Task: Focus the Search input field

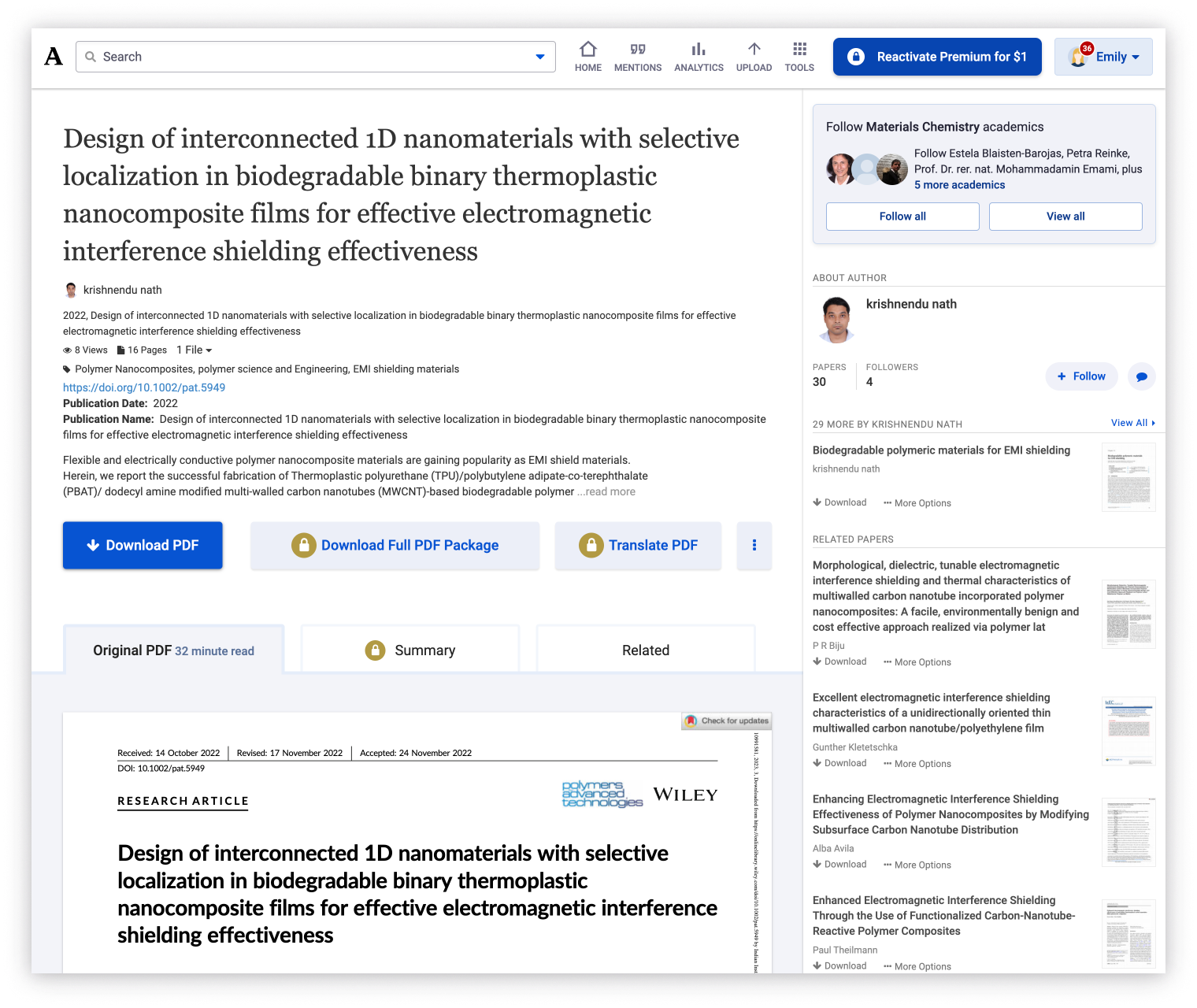Action: [316, 57]
